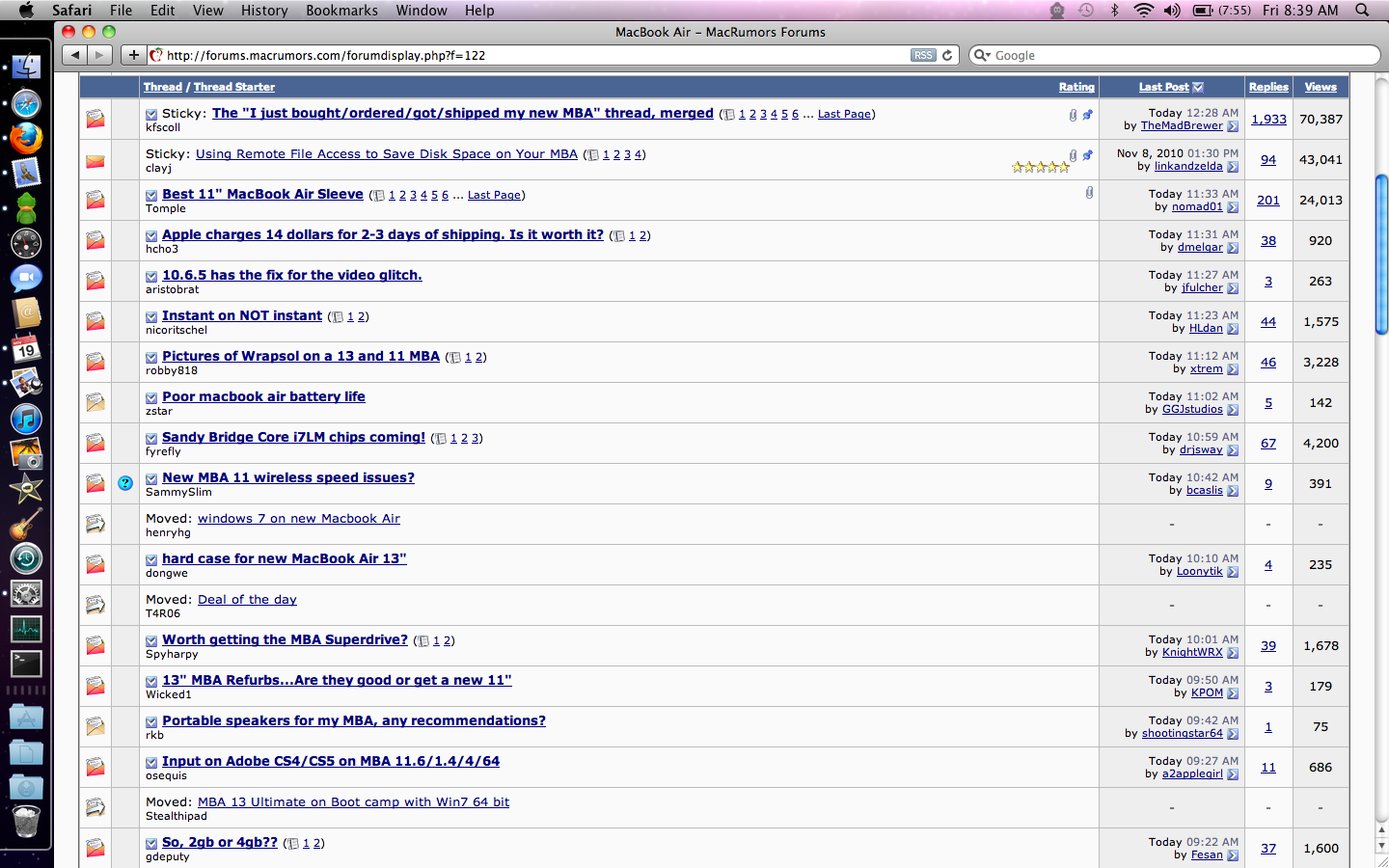1389x868 pixels.
Task: Click the RSS button in address bar
Action: [x=923, y=56]
